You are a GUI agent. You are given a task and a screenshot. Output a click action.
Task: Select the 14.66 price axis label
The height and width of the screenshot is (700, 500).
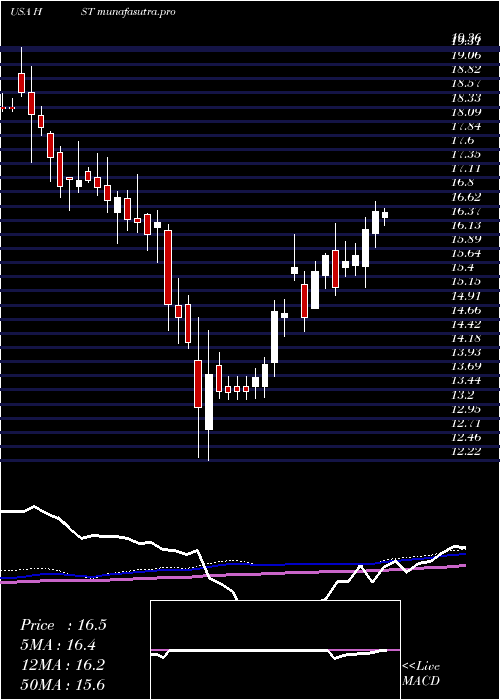coord(466,310)
